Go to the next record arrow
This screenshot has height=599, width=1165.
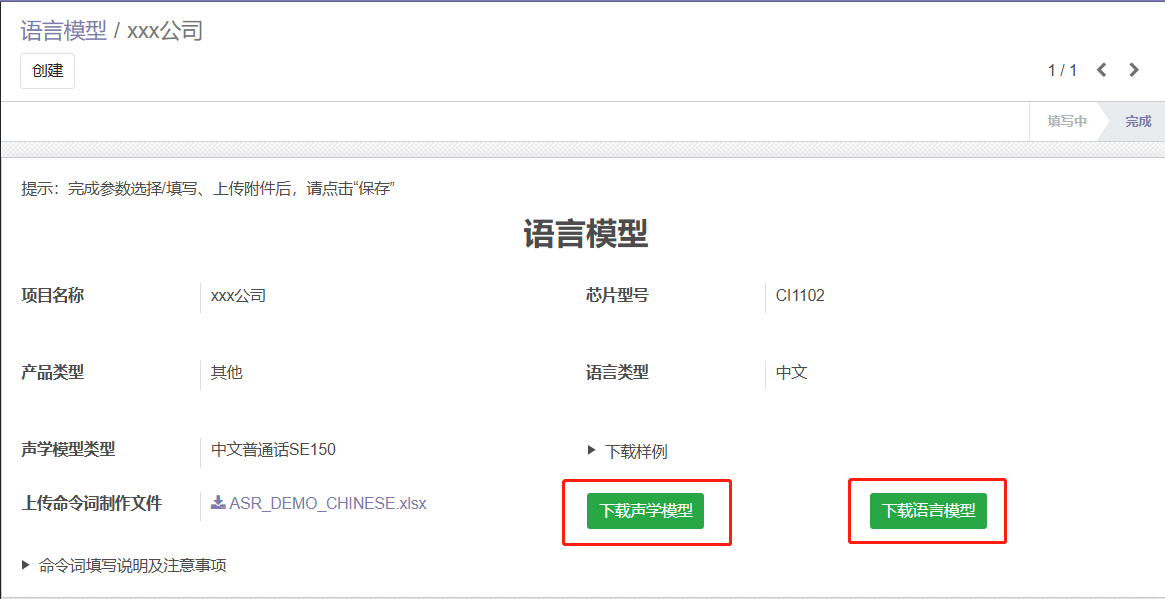click(x=1134, y=71)
